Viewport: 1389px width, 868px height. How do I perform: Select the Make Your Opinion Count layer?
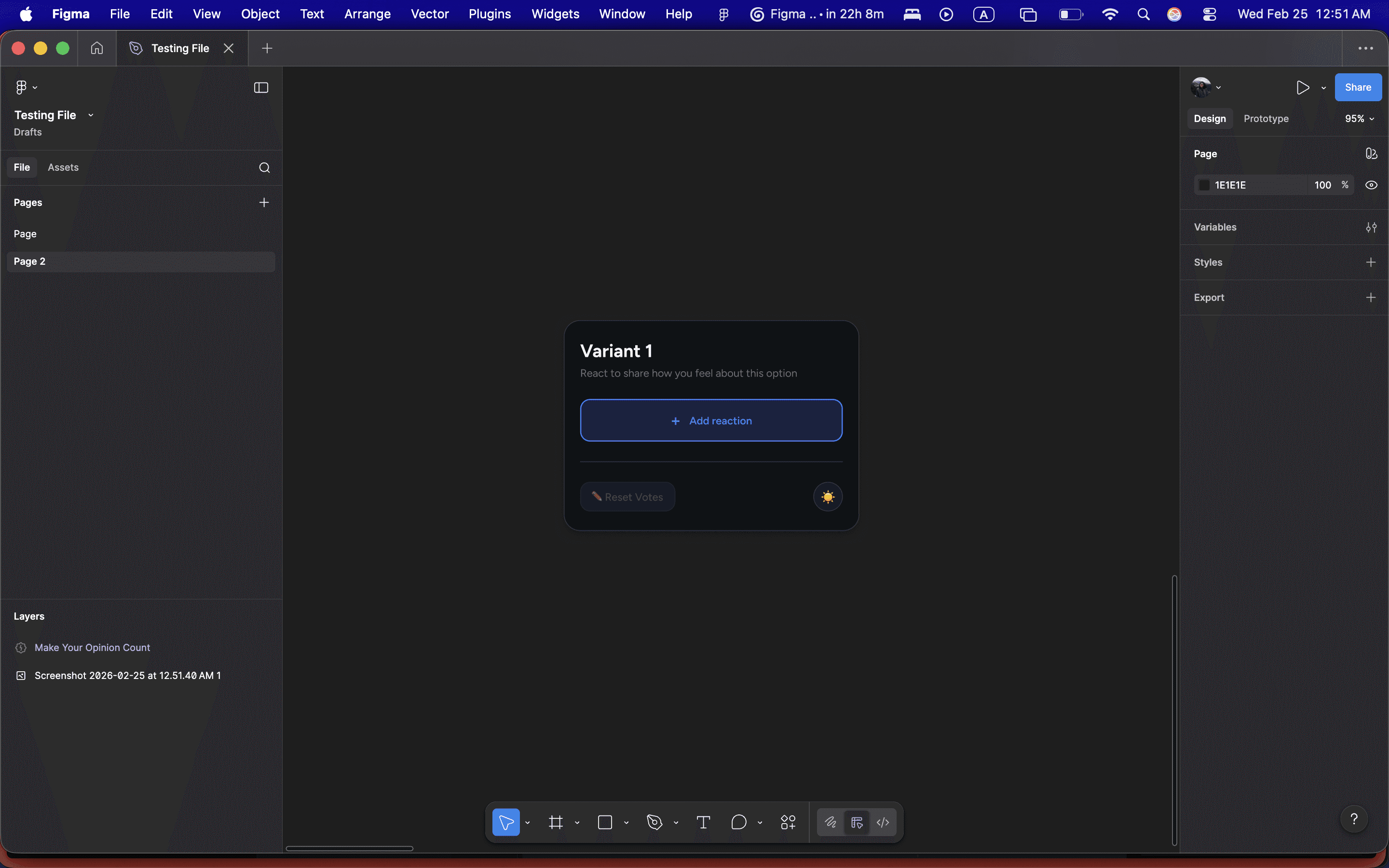point(92,648)
